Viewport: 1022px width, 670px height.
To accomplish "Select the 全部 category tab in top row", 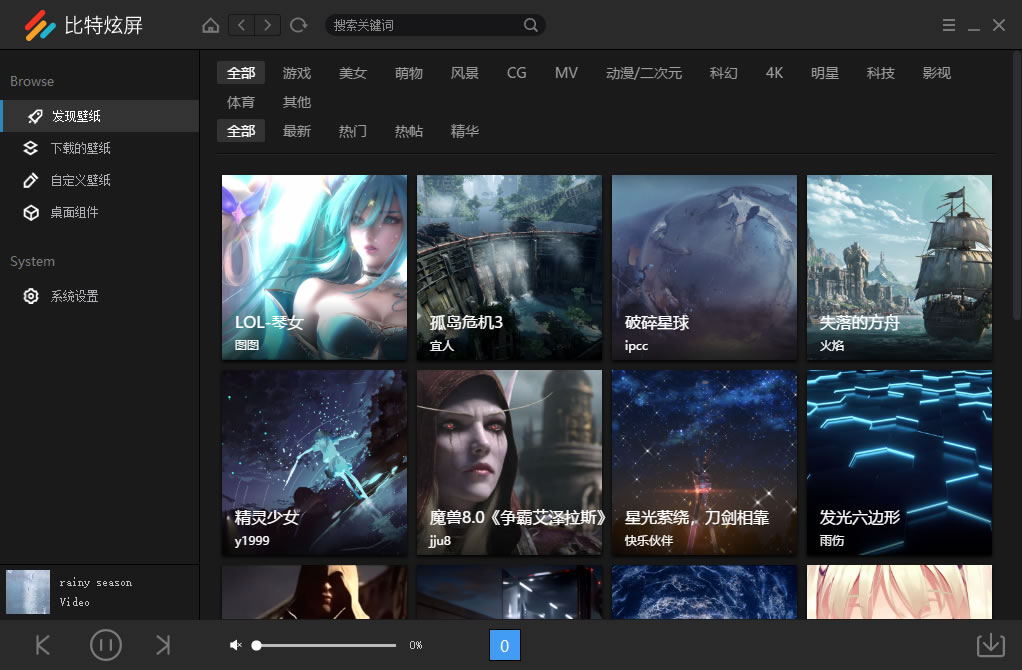I will [241, 73].
